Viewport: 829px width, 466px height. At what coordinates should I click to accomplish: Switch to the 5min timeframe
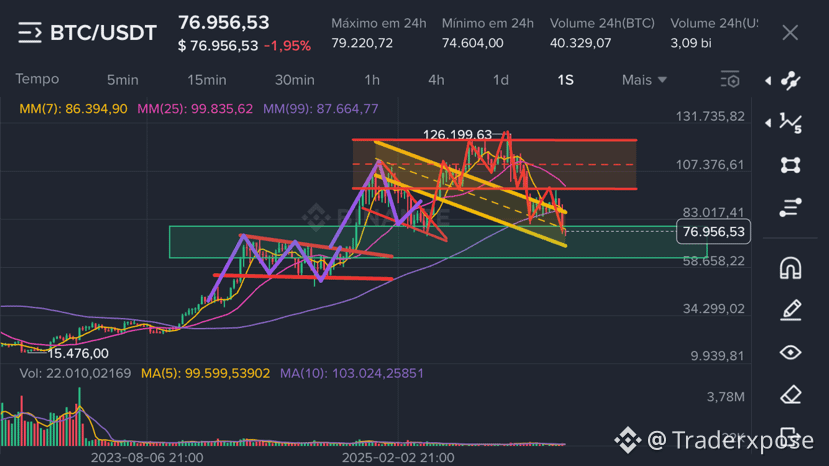coord(123,80)
